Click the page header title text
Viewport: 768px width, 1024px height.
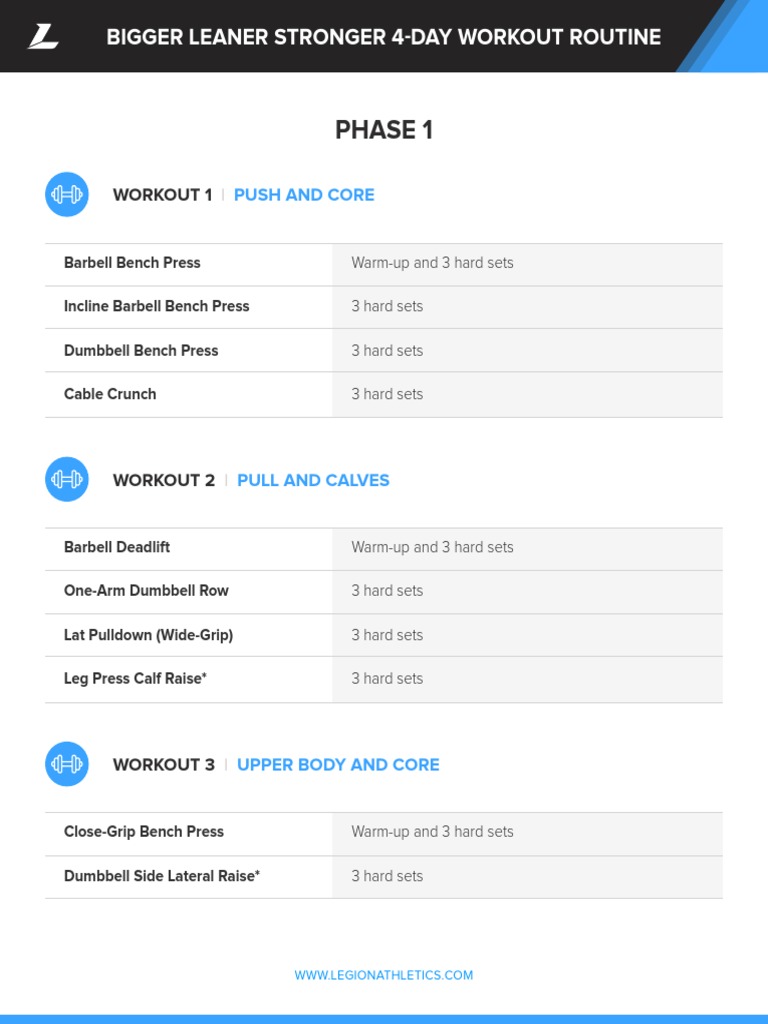[x=383, y=37]
